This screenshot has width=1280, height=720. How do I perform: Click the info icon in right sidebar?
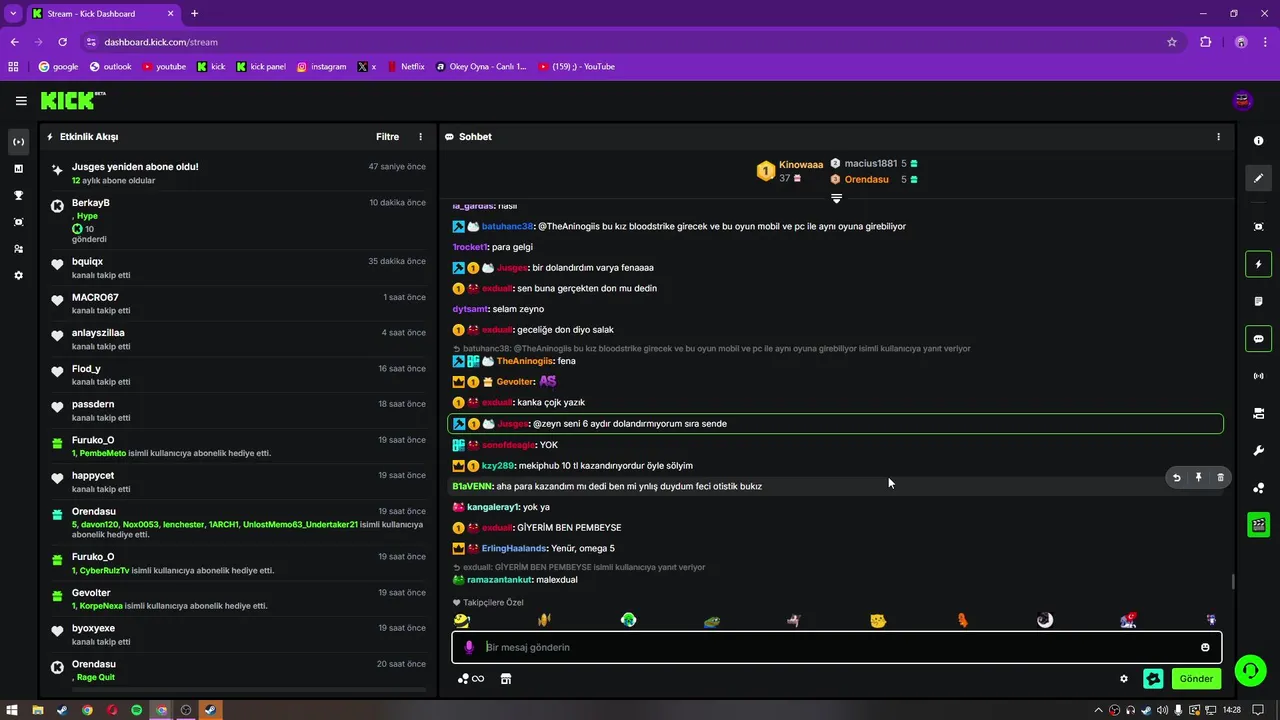coord(1258,141)
